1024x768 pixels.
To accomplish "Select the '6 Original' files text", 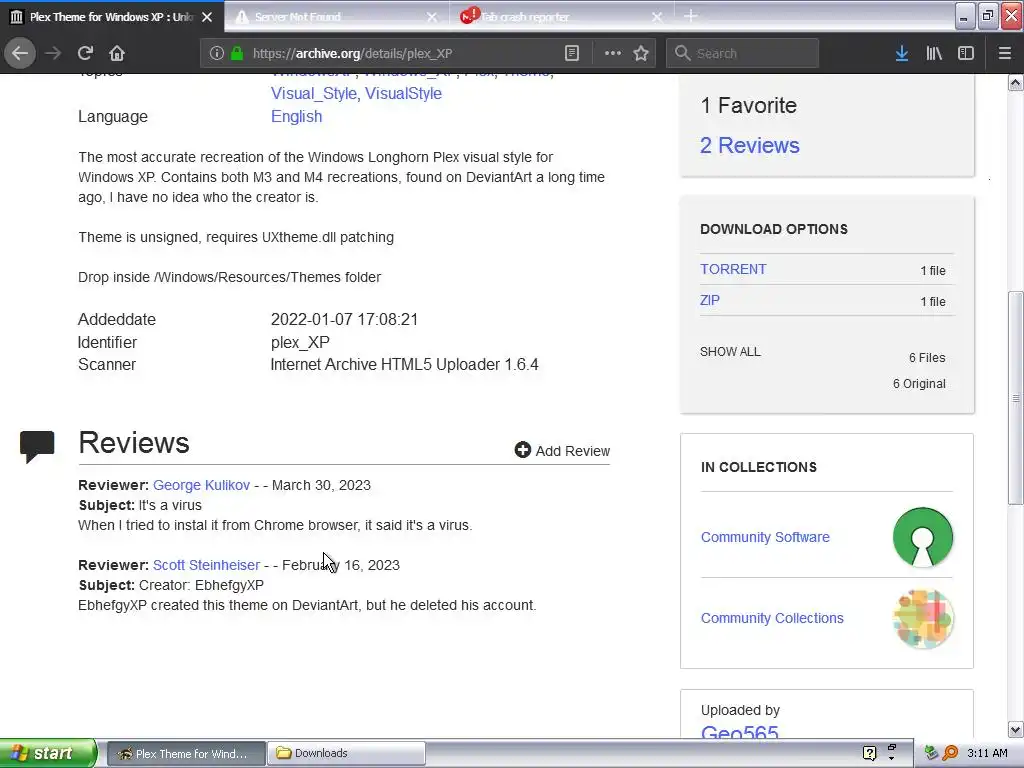I will (x=919, y=383).
